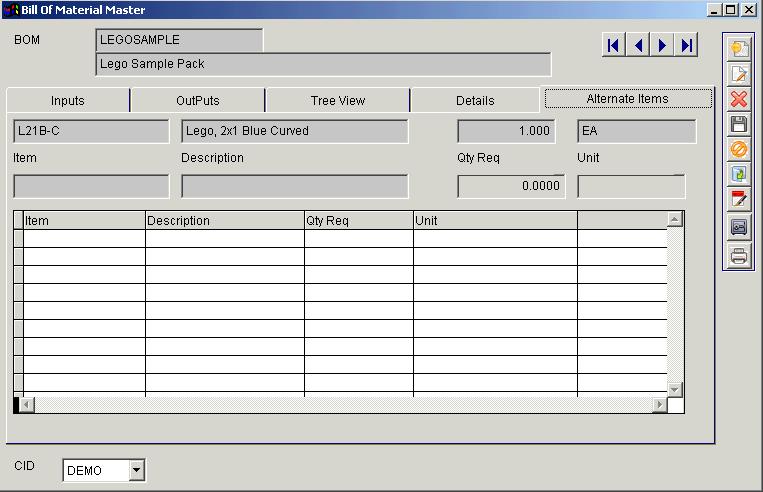Click the Edit record pencil icon
Screen dimensions: 763x492
(x=739, y=74)
